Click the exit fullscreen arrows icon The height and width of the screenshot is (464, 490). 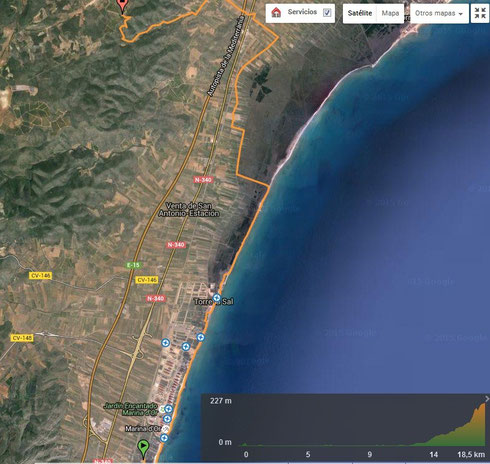tap(480, 13)
